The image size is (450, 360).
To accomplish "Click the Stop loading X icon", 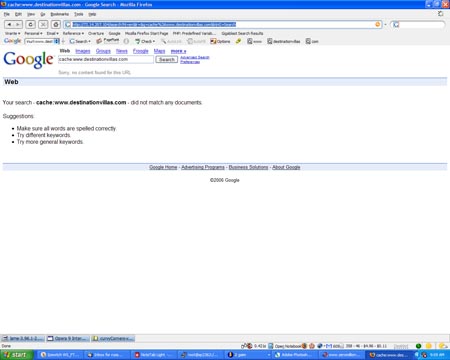I will [43, 24].
